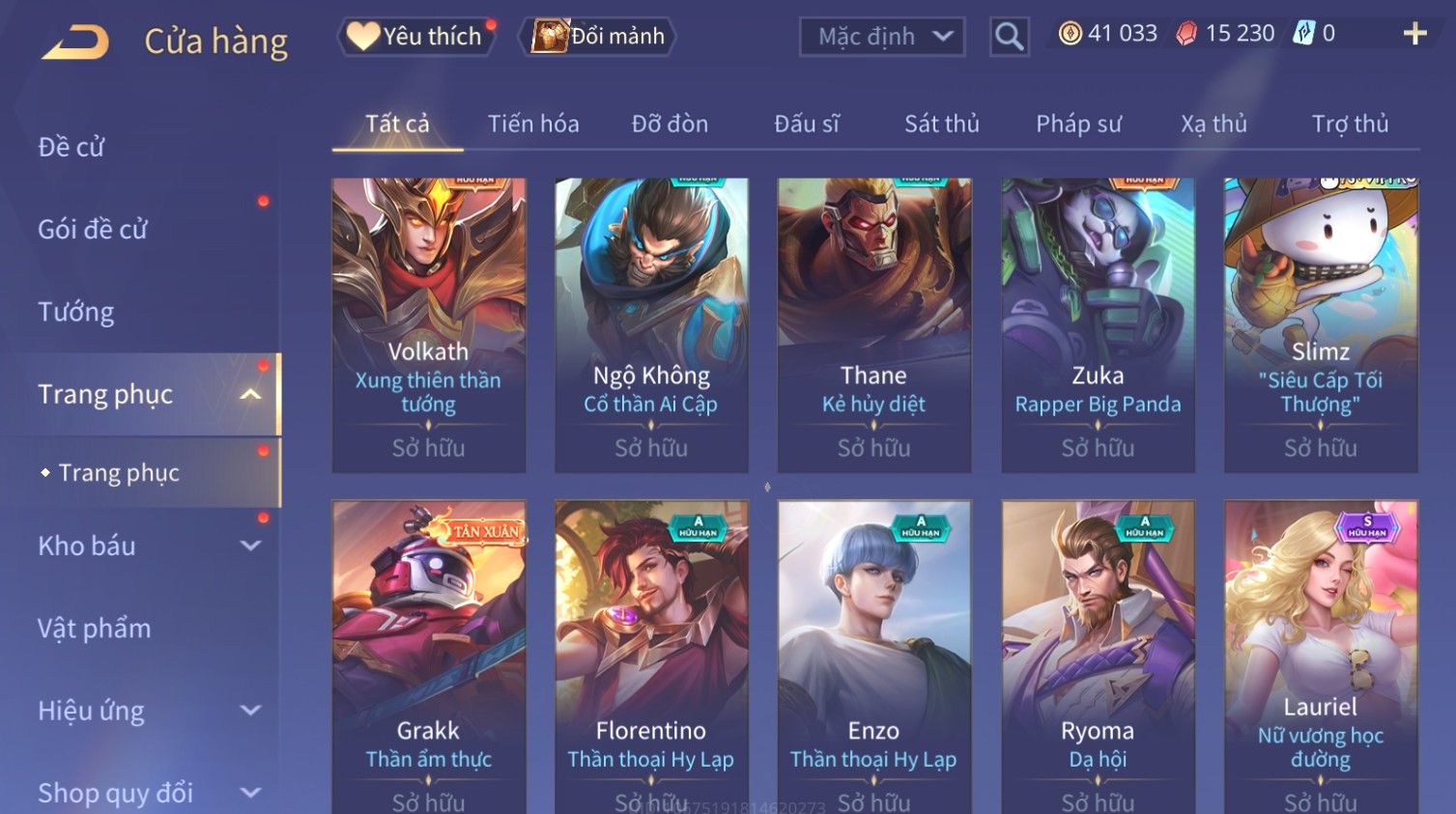Collapse the Trang phục sidebar section
1456x814 pixels.
click(x=250, y=394)
